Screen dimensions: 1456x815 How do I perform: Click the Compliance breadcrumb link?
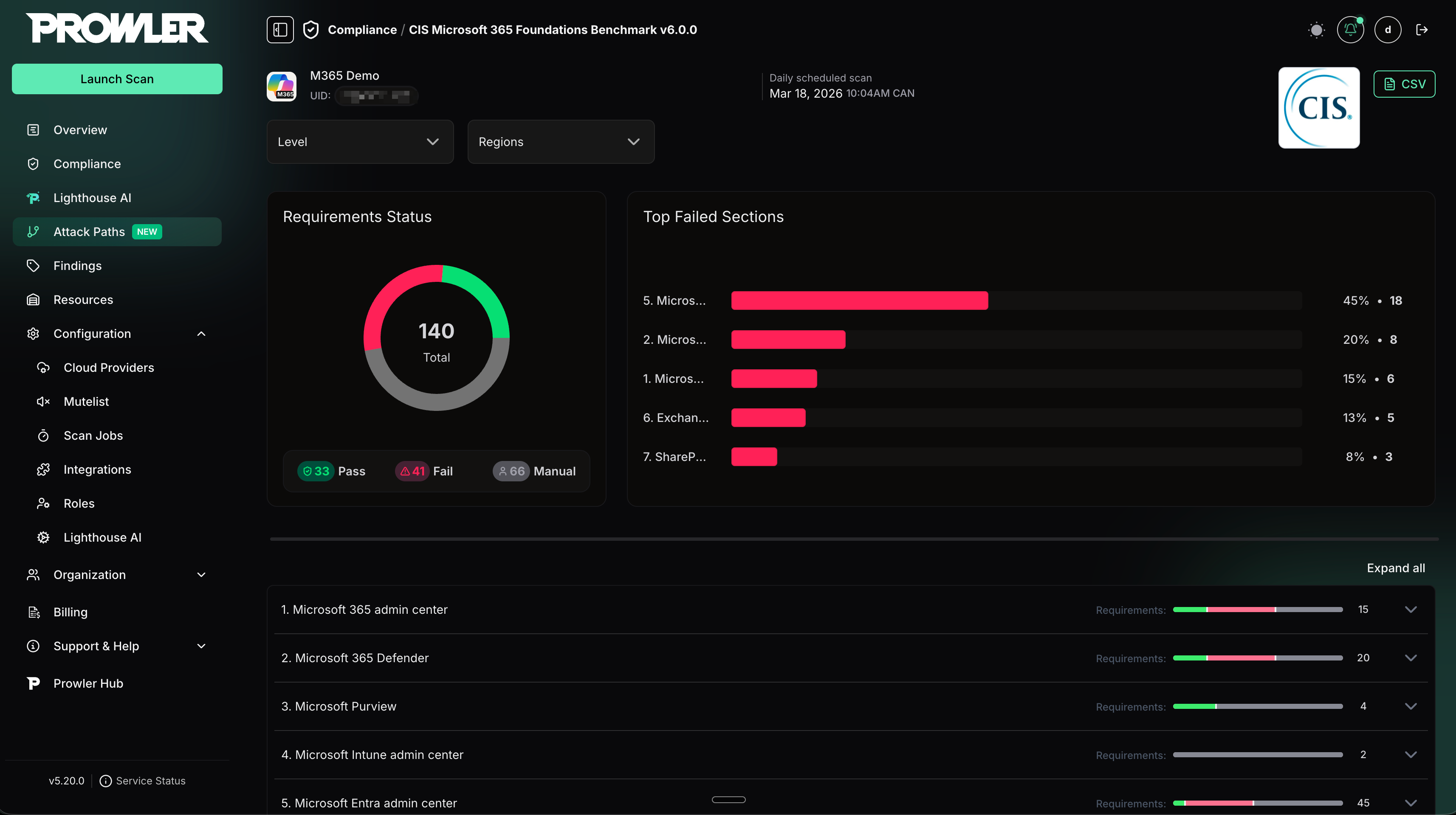click(362, 29)
